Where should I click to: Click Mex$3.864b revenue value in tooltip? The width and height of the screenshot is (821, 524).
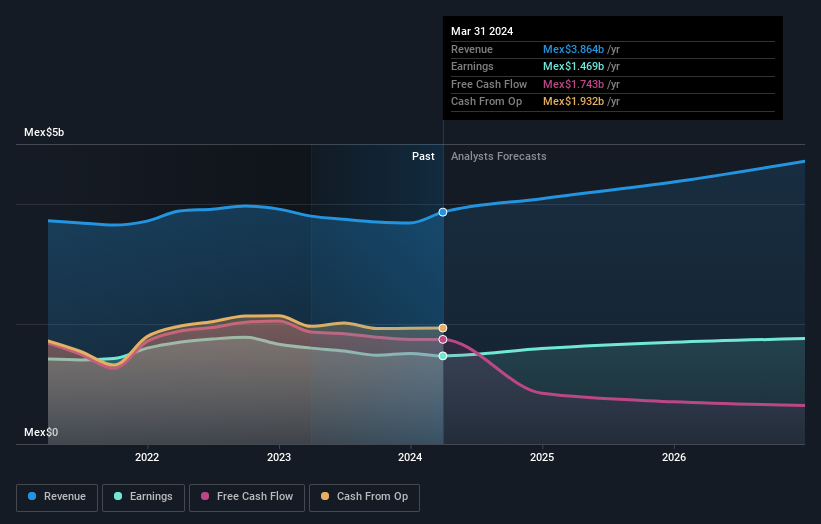tap(573, 49)
